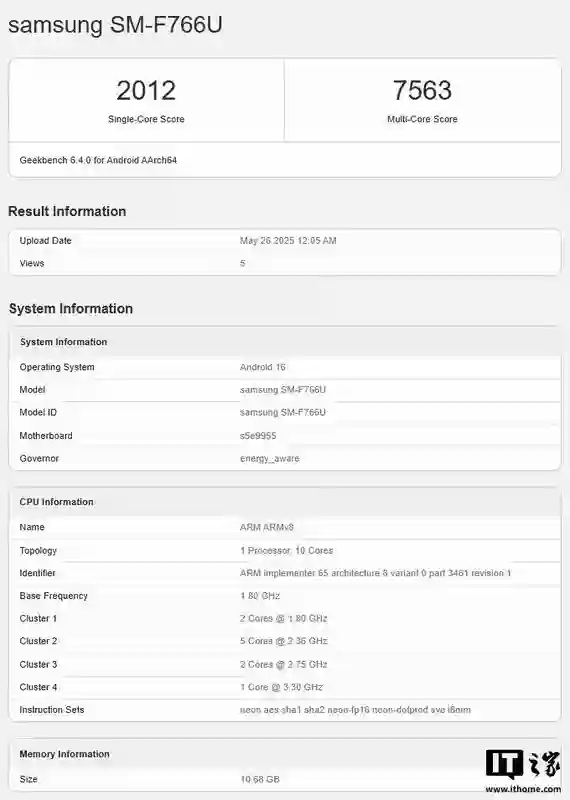Select '1 Processor, 10 Cores' value
This screenshot has width=570, height=800.
(x=286, y=551)
